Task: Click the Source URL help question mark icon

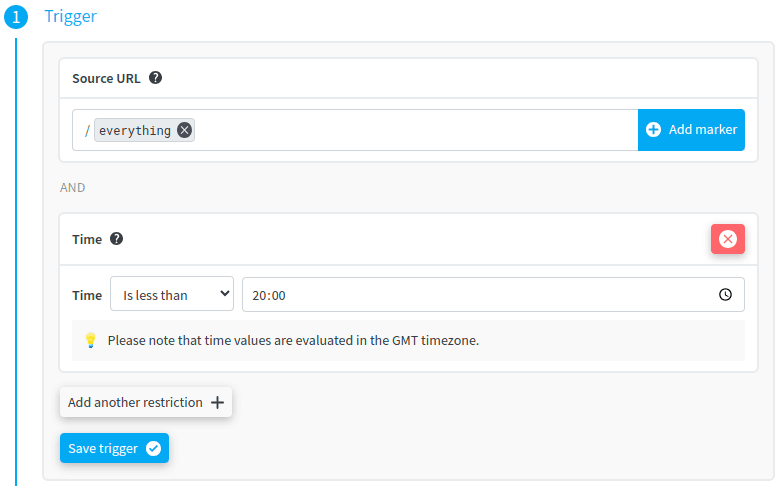Action: [x=156, y=78]
